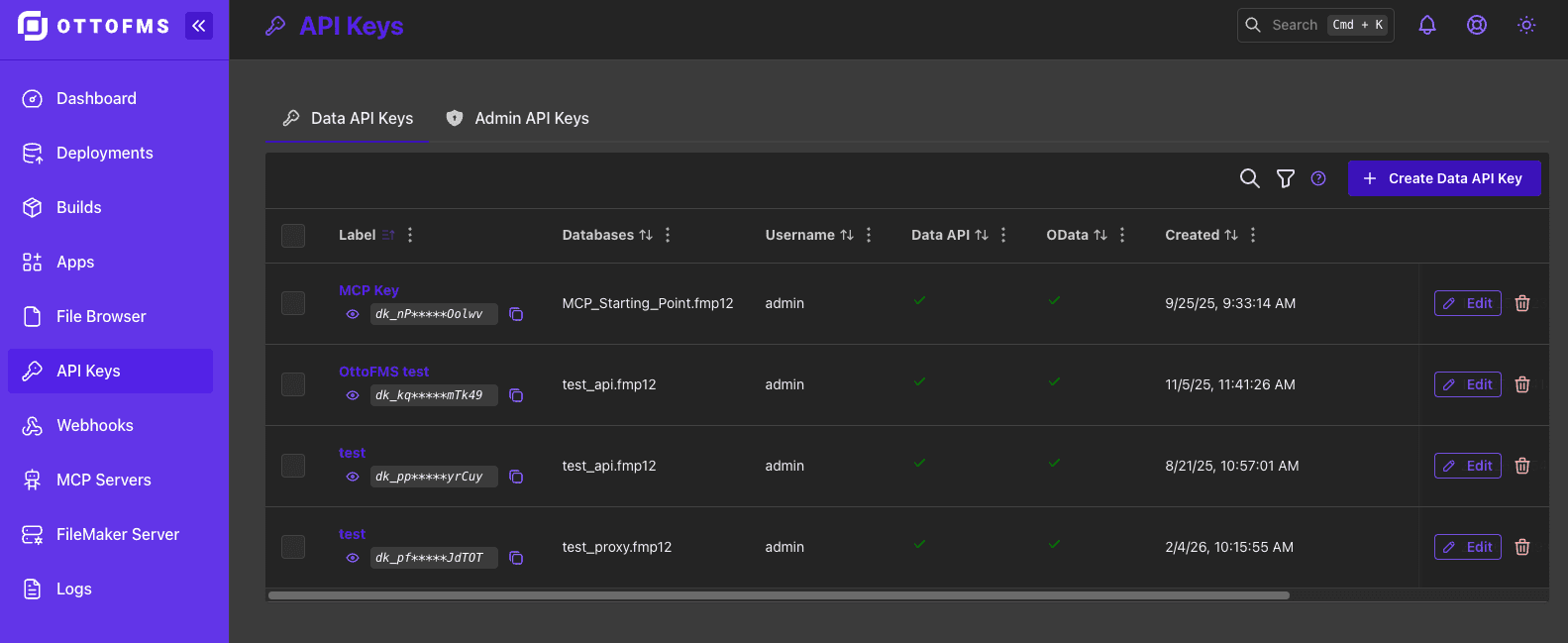1568x643 pixels.
Task: Open Label column options menu
Action: coord(410,235)
